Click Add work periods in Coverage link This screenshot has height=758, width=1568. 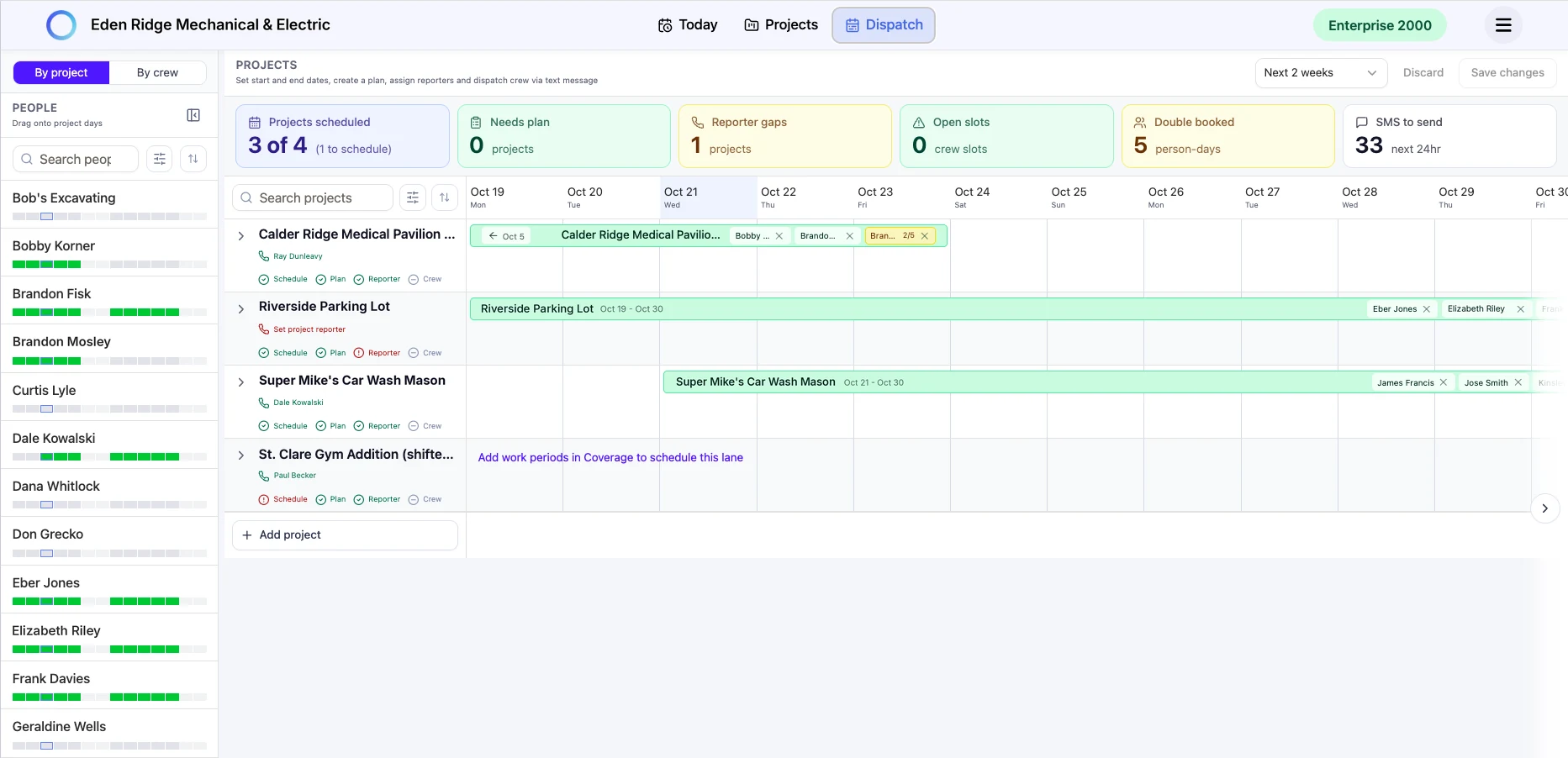point(610,458)
